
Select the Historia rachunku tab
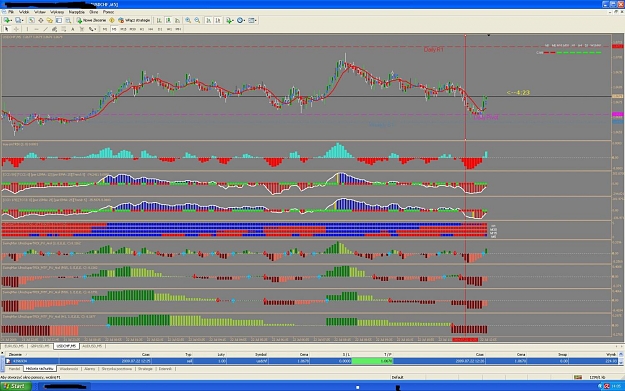pos(39,369)
